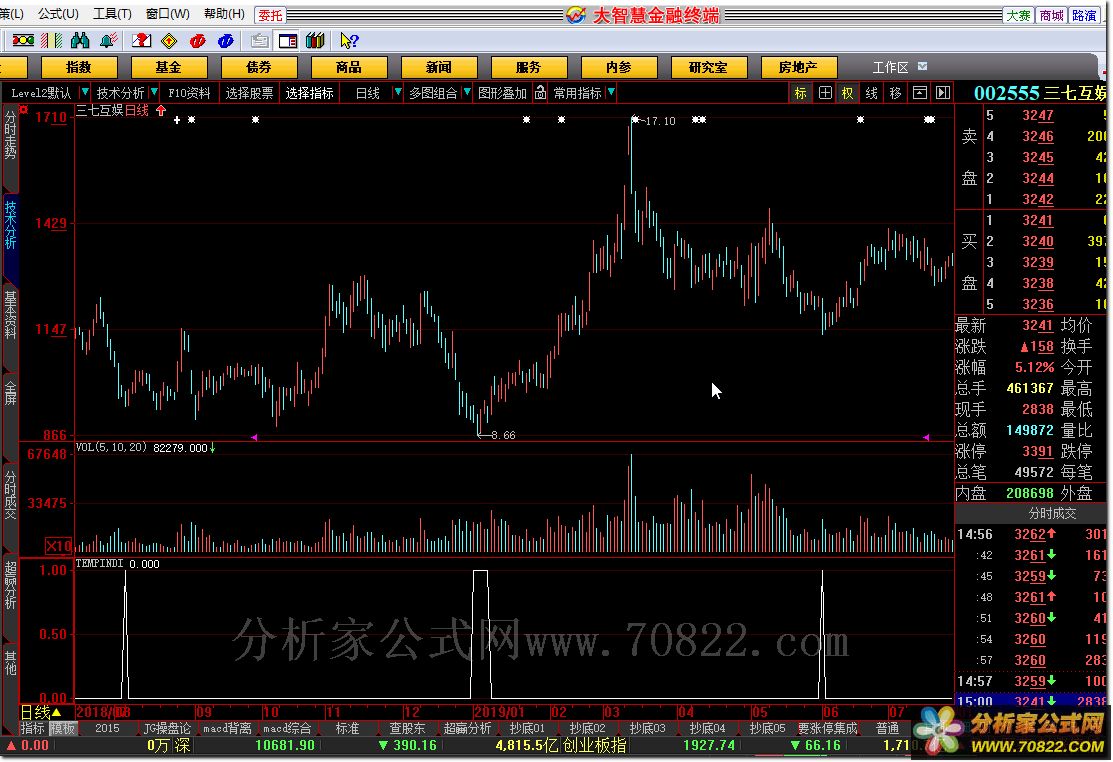Click the 大智慧 logo in title bar

pos(576,15)
